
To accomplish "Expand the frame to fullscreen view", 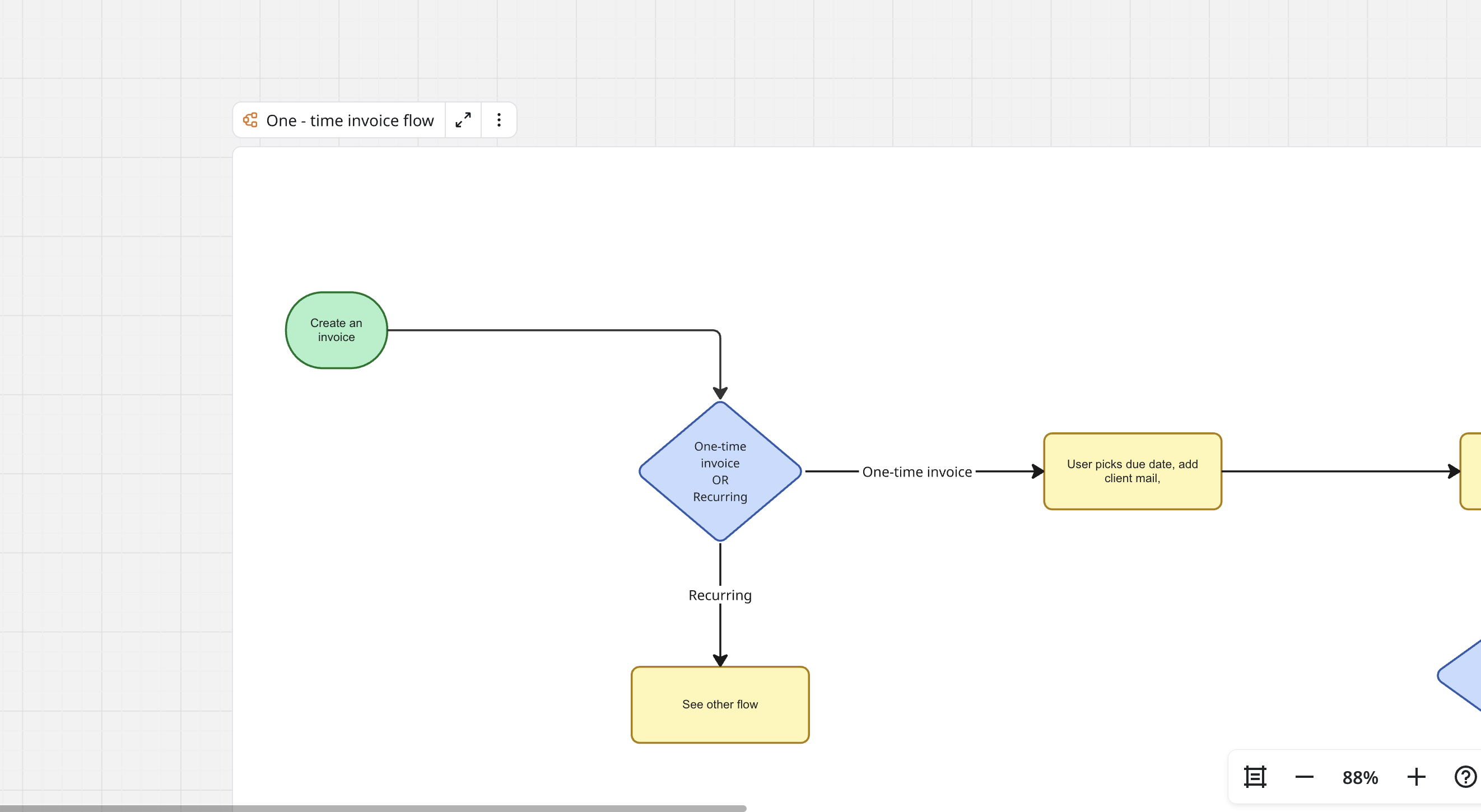I will (463, 120).
